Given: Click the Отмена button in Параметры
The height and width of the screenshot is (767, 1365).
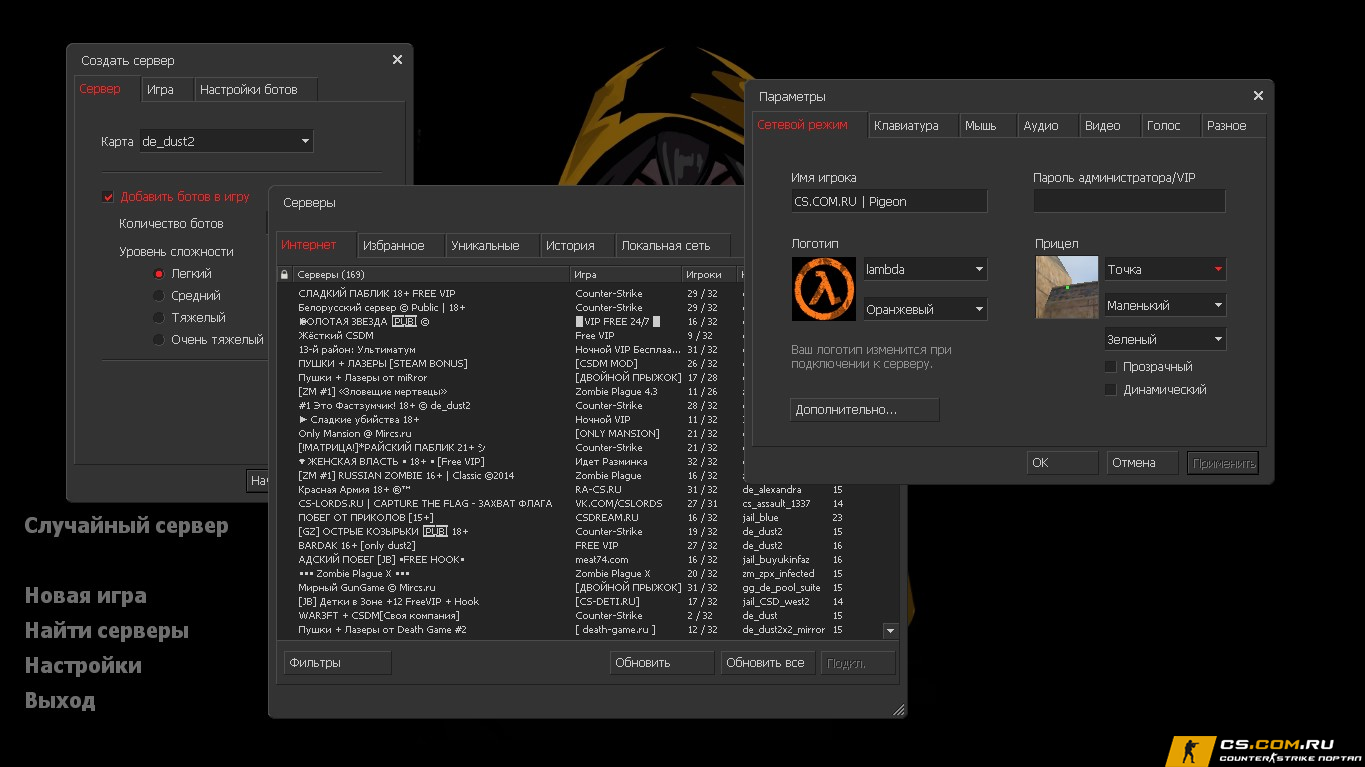Looking at the screenshot, I should pyautogui.click(x=1143, y=463).
